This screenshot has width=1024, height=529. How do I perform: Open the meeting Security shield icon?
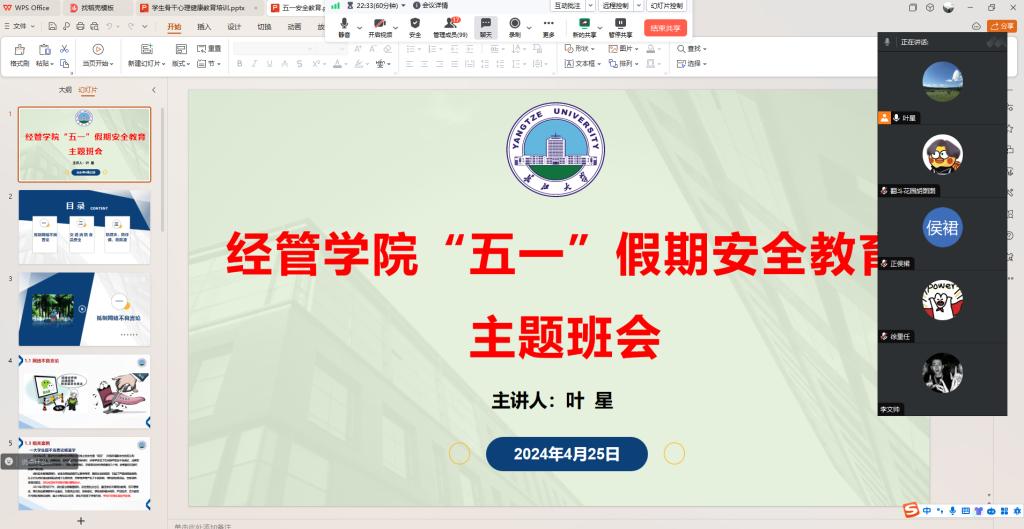(415, 24)
